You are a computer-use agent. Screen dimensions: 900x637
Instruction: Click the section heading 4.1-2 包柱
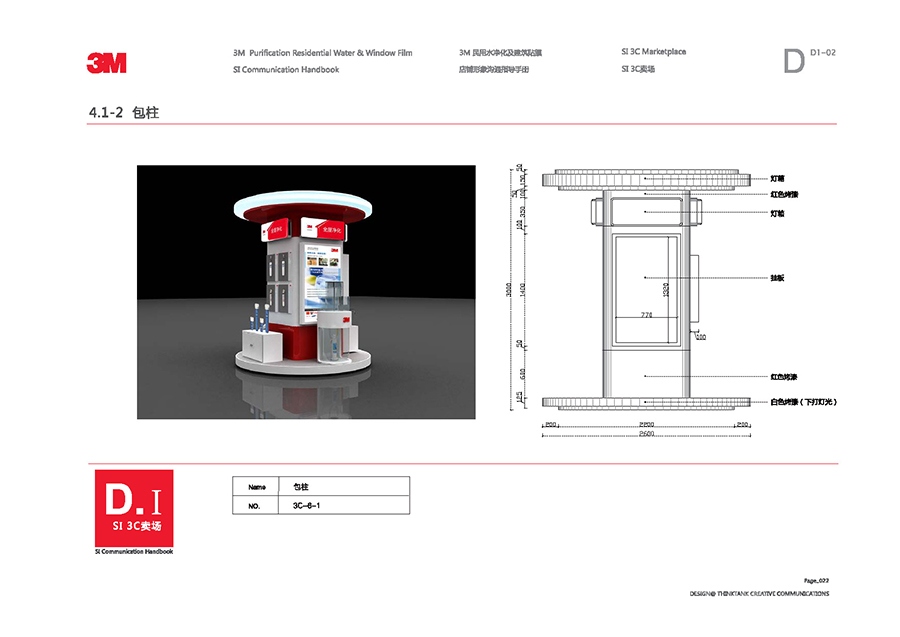point(124,112)
